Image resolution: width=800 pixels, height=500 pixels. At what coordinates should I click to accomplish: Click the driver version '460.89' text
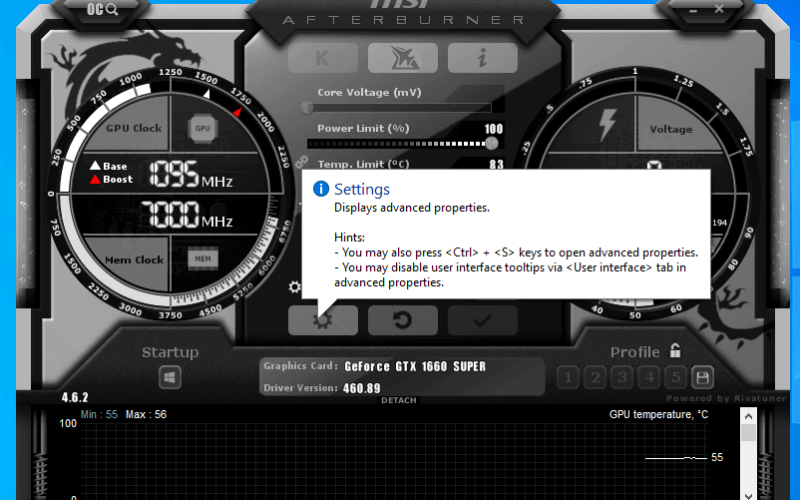tap(362, 388)
